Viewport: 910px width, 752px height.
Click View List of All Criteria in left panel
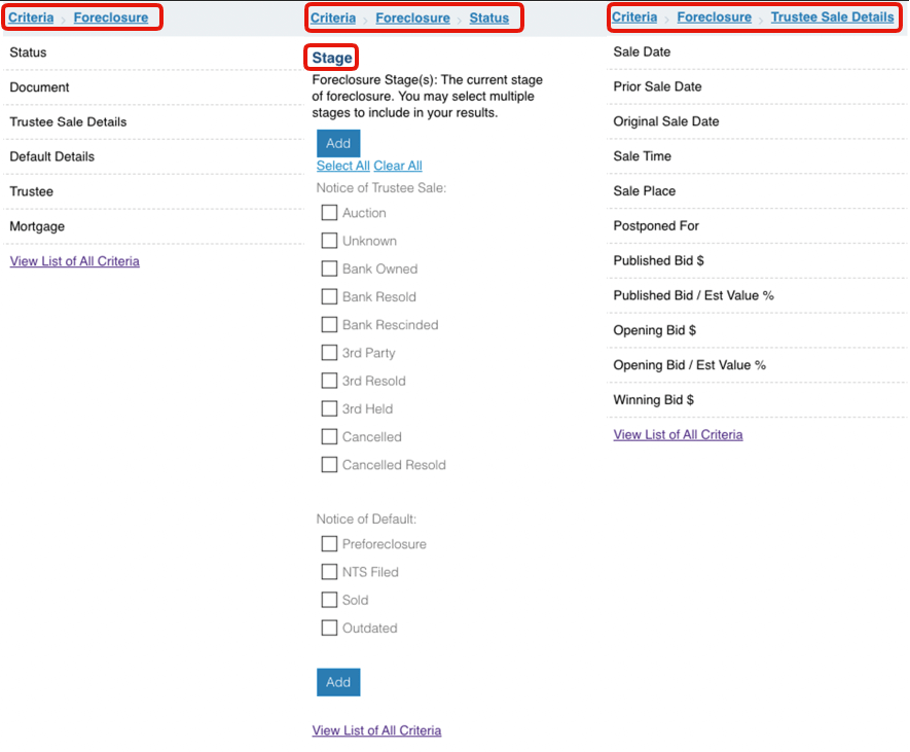[x=75, y=261]
